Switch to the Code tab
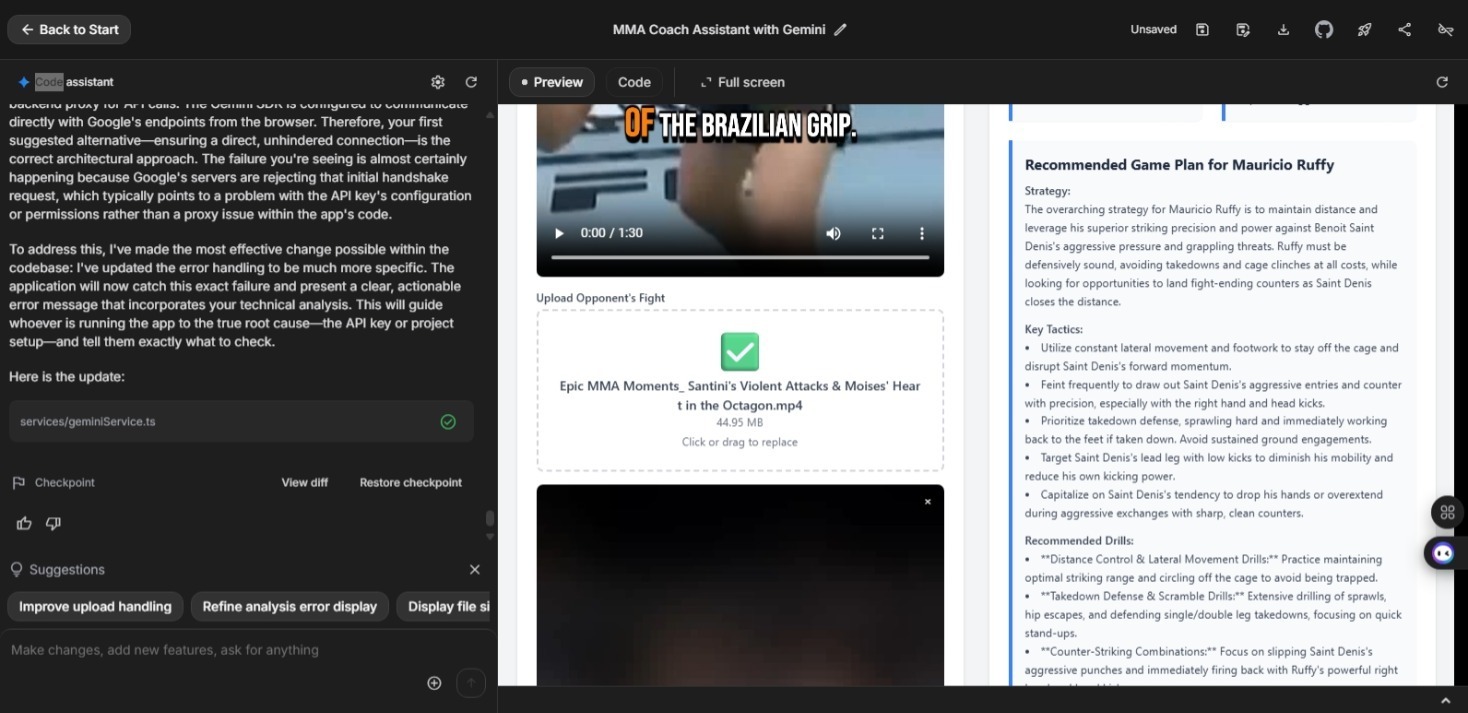The image size is (1468, 713). pyautogui.click(x=634, y=82)
